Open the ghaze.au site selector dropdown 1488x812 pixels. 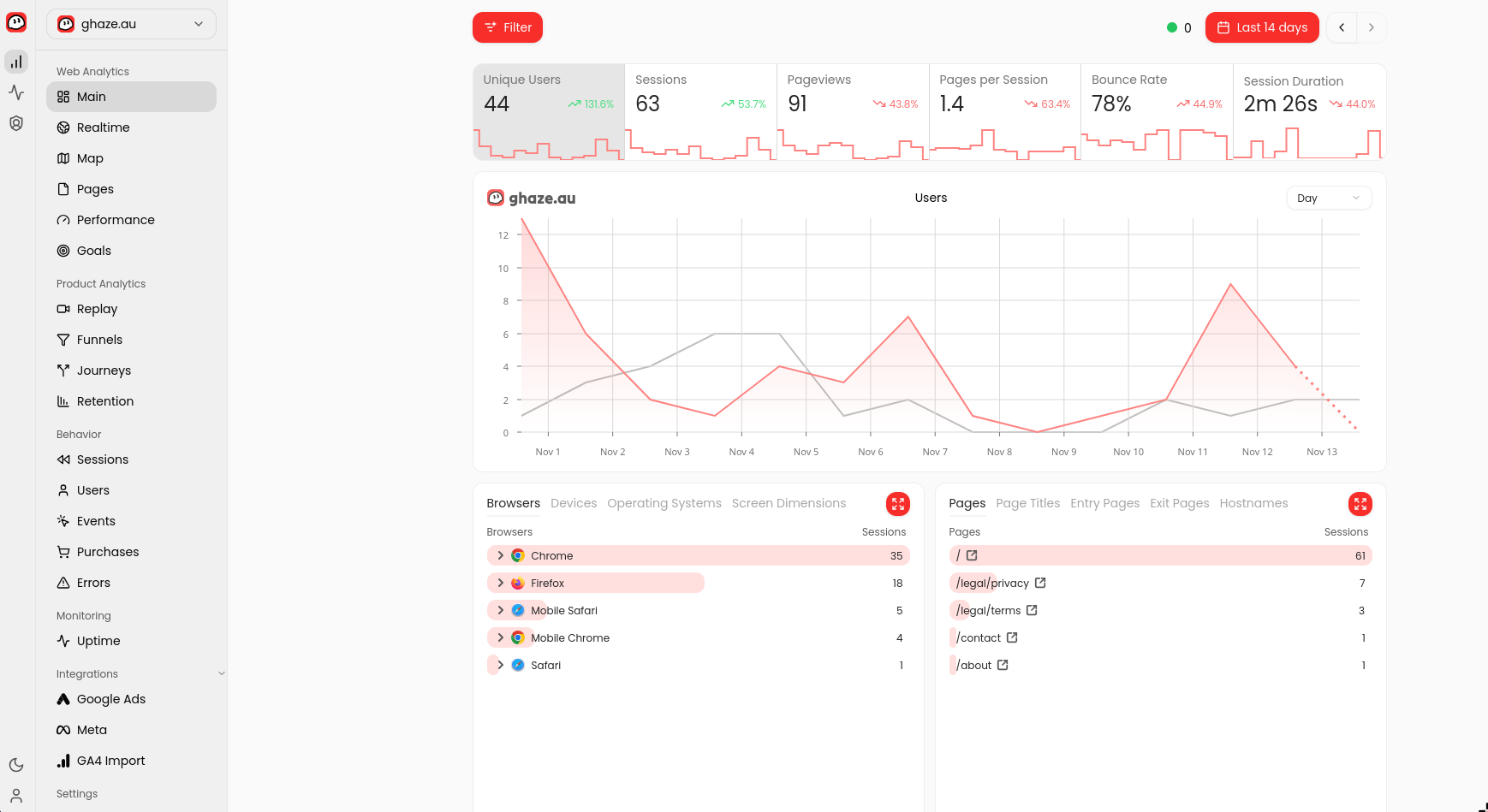click(x=131, y=24)
